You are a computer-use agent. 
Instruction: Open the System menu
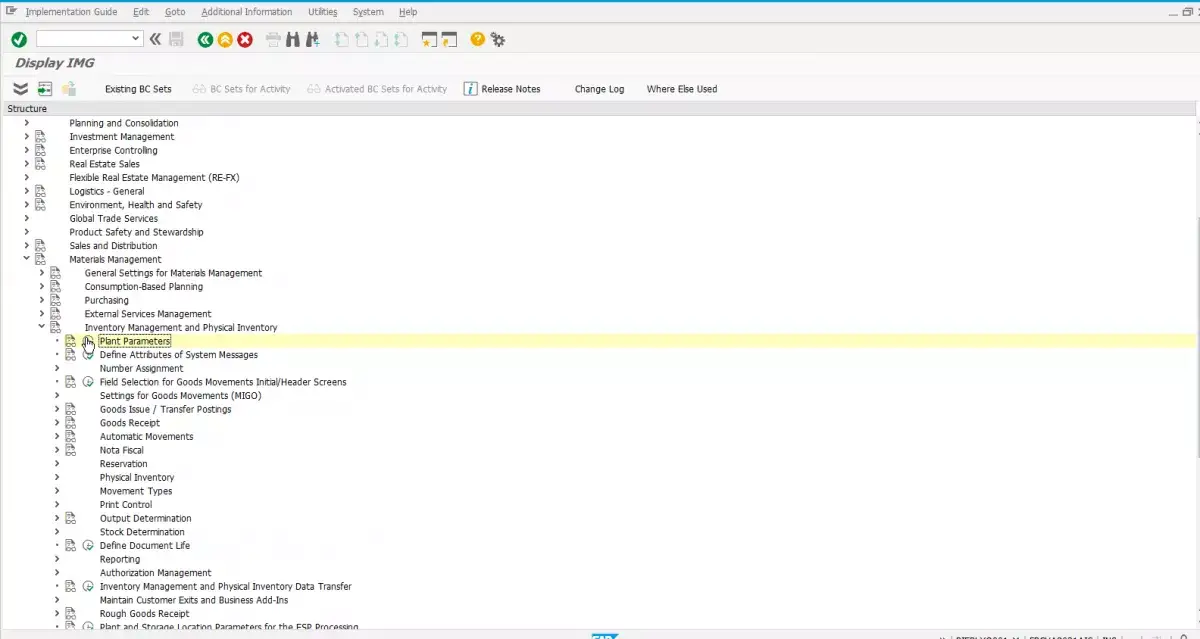(368, 12)
